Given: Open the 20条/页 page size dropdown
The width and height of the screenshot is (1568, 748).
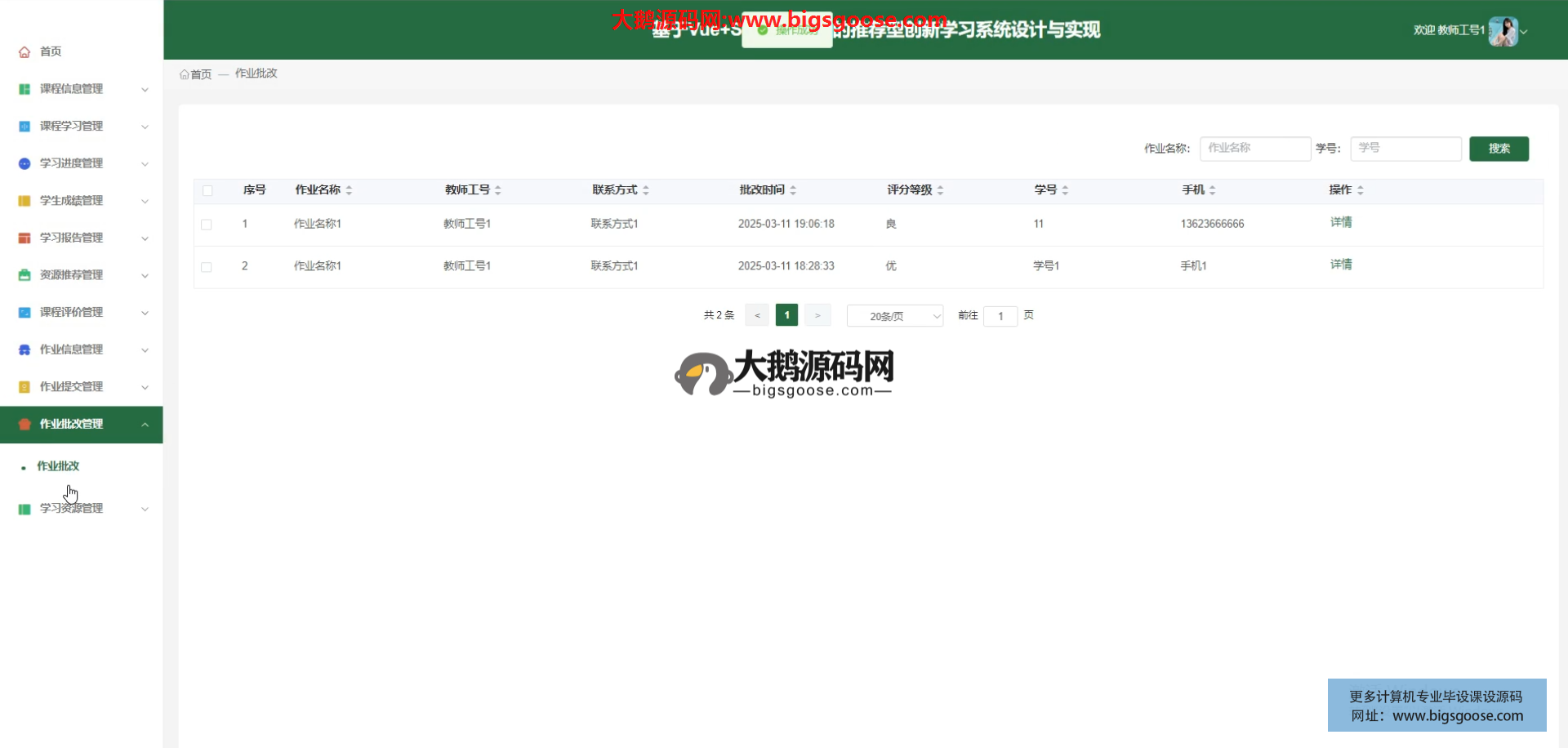Looking at the screenshot, I should [894, 316].
